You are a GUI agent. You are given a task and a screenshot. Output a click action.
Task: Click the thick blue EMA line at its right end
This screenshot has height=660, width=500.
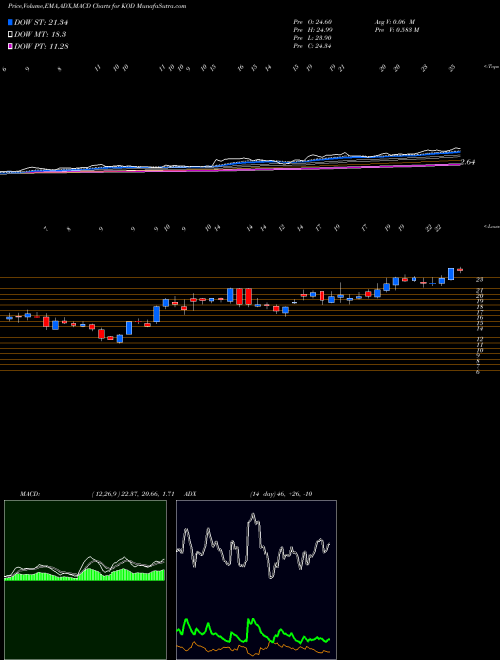(459, 152)
